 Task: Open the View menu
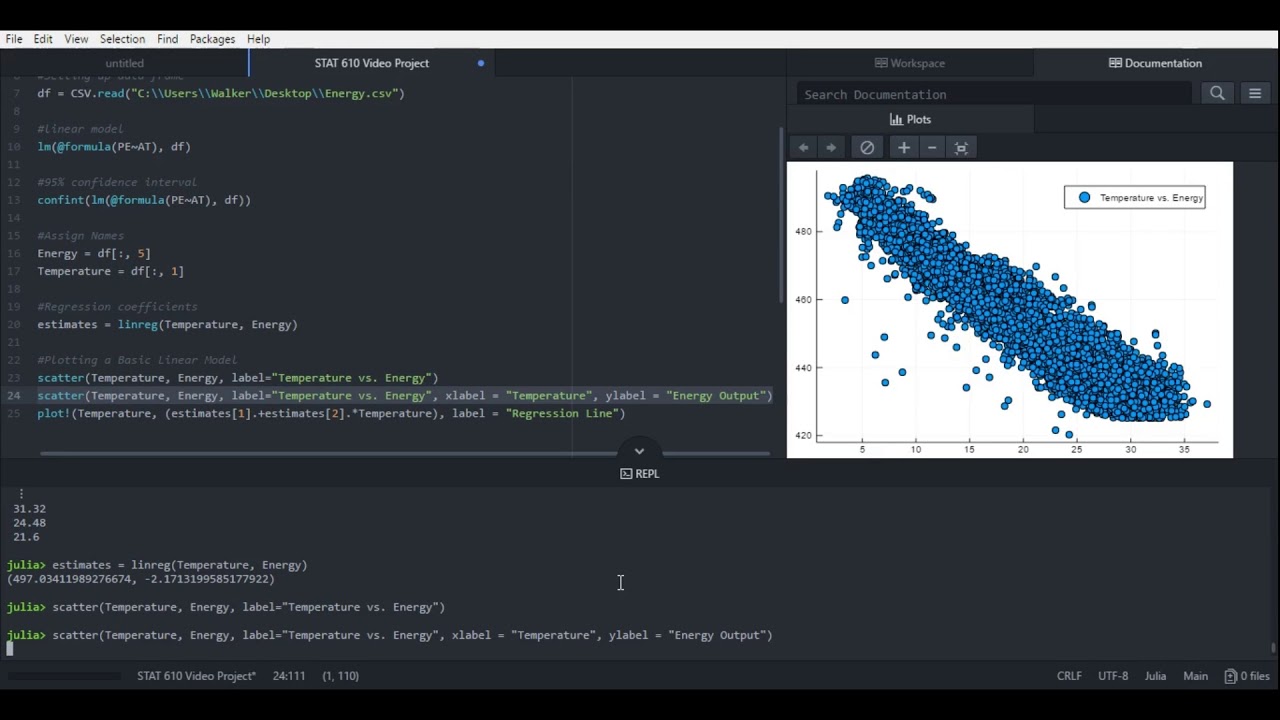coord(76,39)
